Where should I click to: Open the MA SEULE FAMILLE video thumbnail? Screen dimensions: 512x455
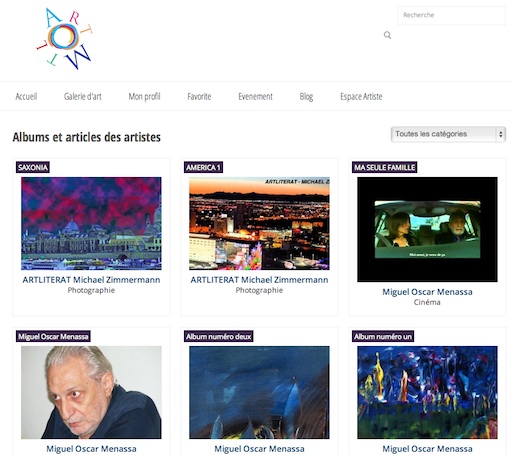427,229
